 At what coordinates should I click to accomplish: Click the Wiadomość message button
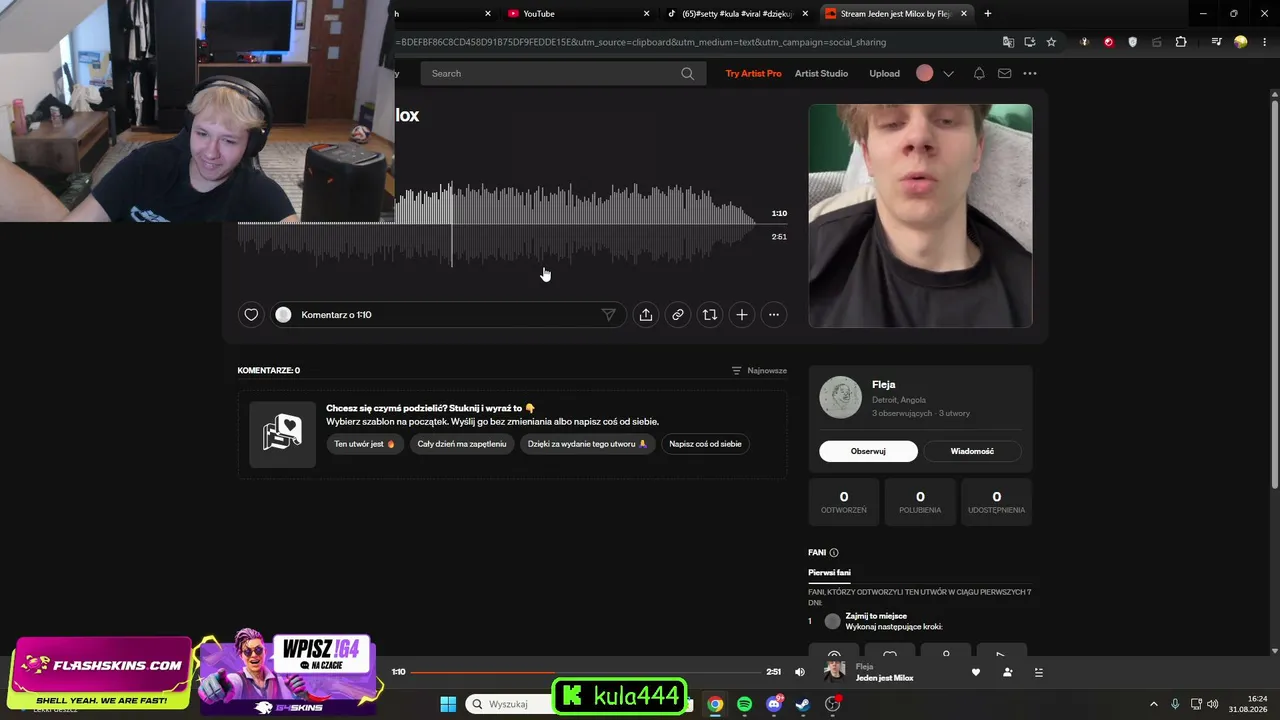coord(972,451)
